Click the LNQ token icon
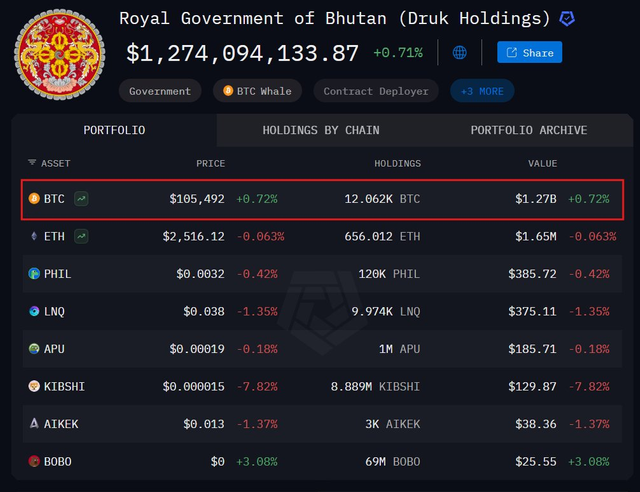 pos(34,311)
